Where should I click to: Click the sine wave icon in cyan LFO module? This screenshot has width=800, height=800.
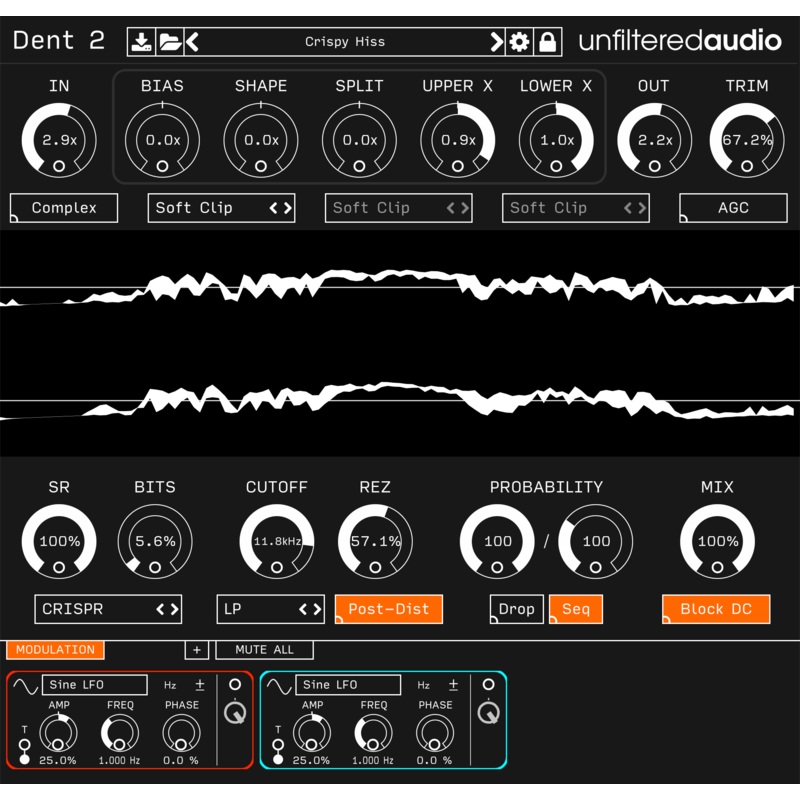(279, 686)
